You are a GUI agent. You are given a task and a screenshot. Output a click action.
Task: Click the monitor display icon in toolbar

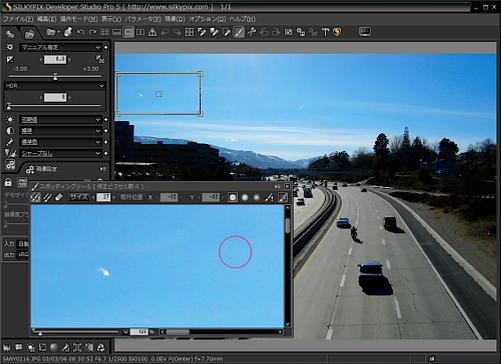tap(365, 32)
